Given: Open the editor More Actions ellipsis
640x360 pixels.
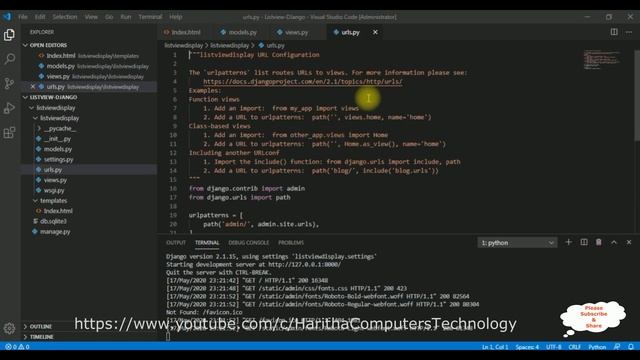Looking at the screenshot, I should tap(629, 32).
